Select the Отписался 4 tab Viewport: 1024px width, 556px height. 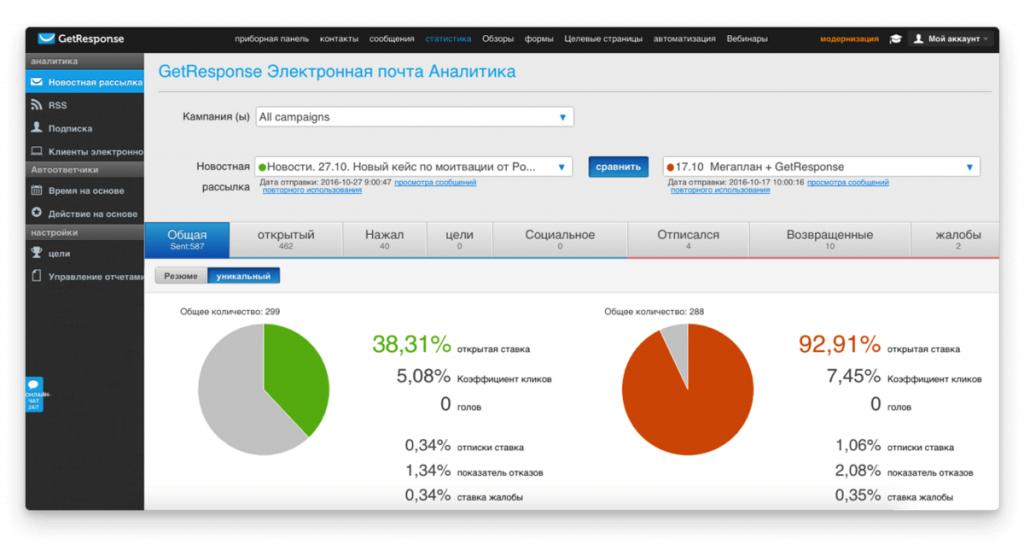click(x=688, y=239)
